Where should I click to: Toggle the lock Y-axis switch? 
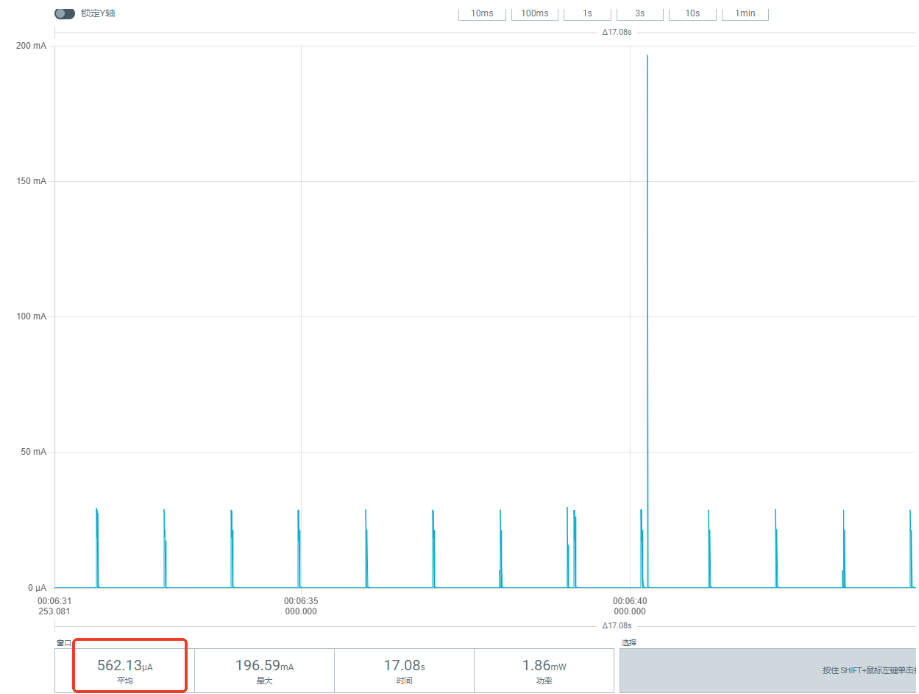point(64,13)
